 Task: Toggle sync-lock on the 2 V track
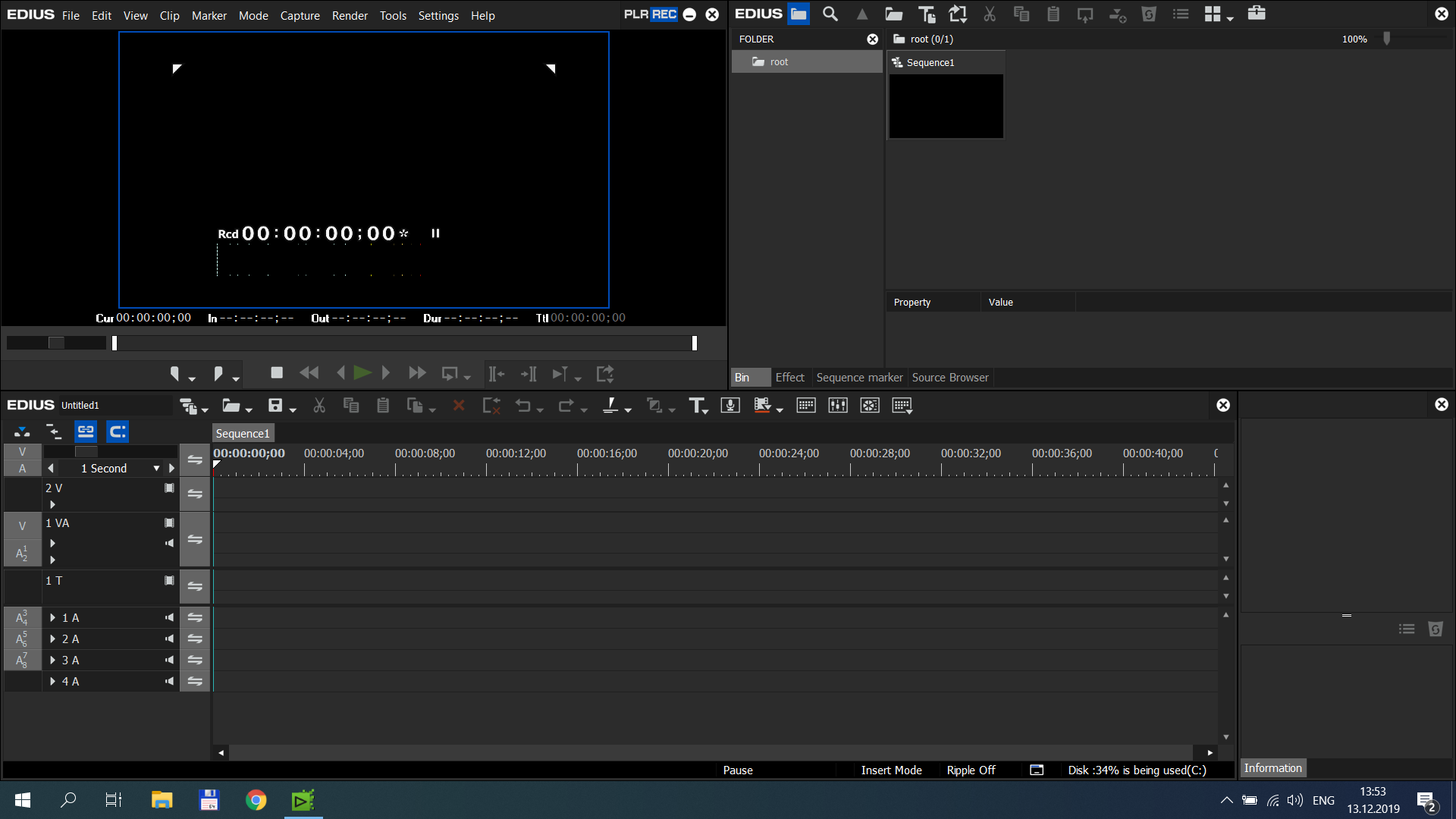pyautogui.click(x=195, y=494)
